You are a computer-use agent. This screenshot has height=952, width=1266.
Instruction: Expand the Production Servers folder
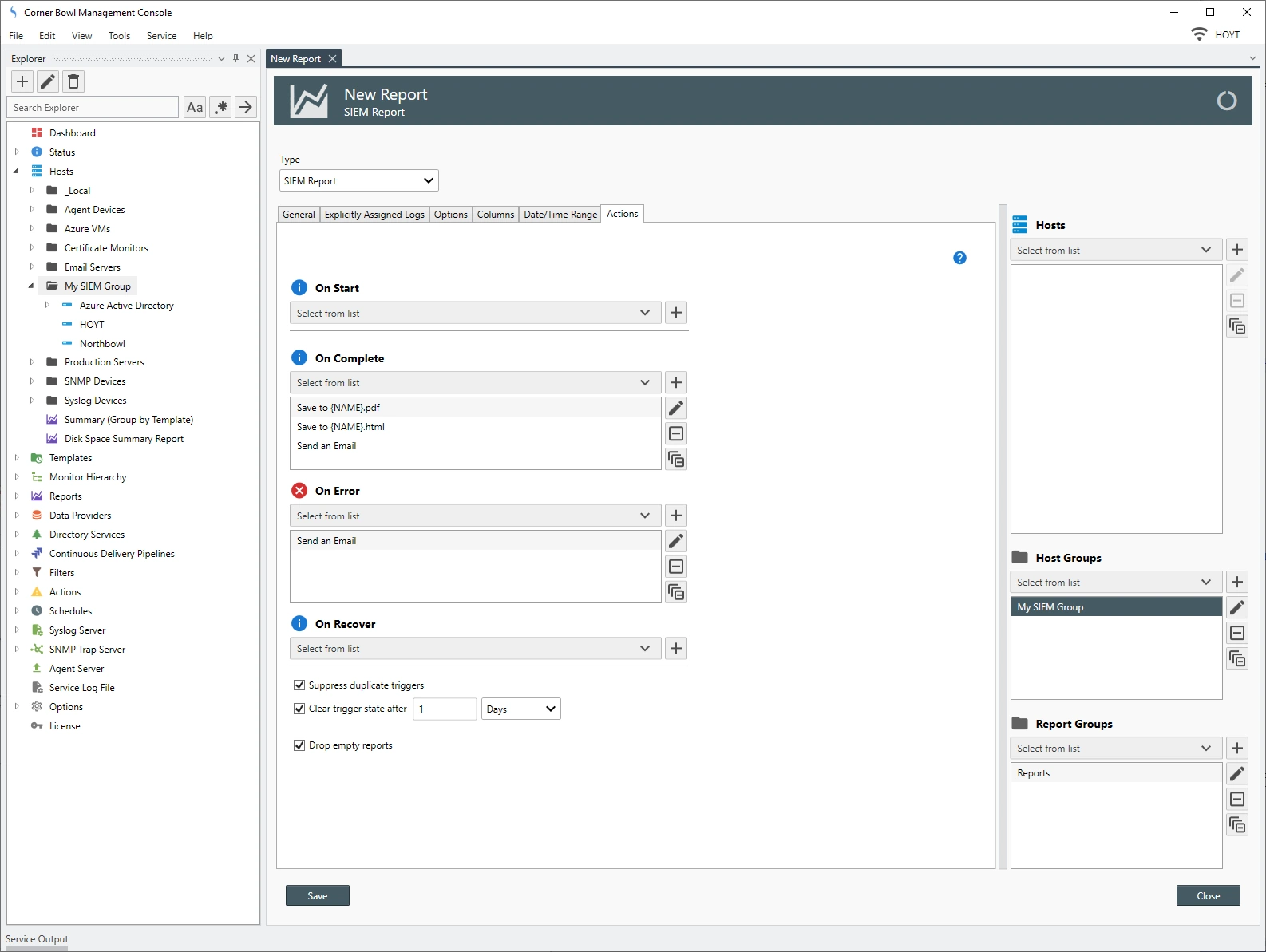[x=32, y=362]
